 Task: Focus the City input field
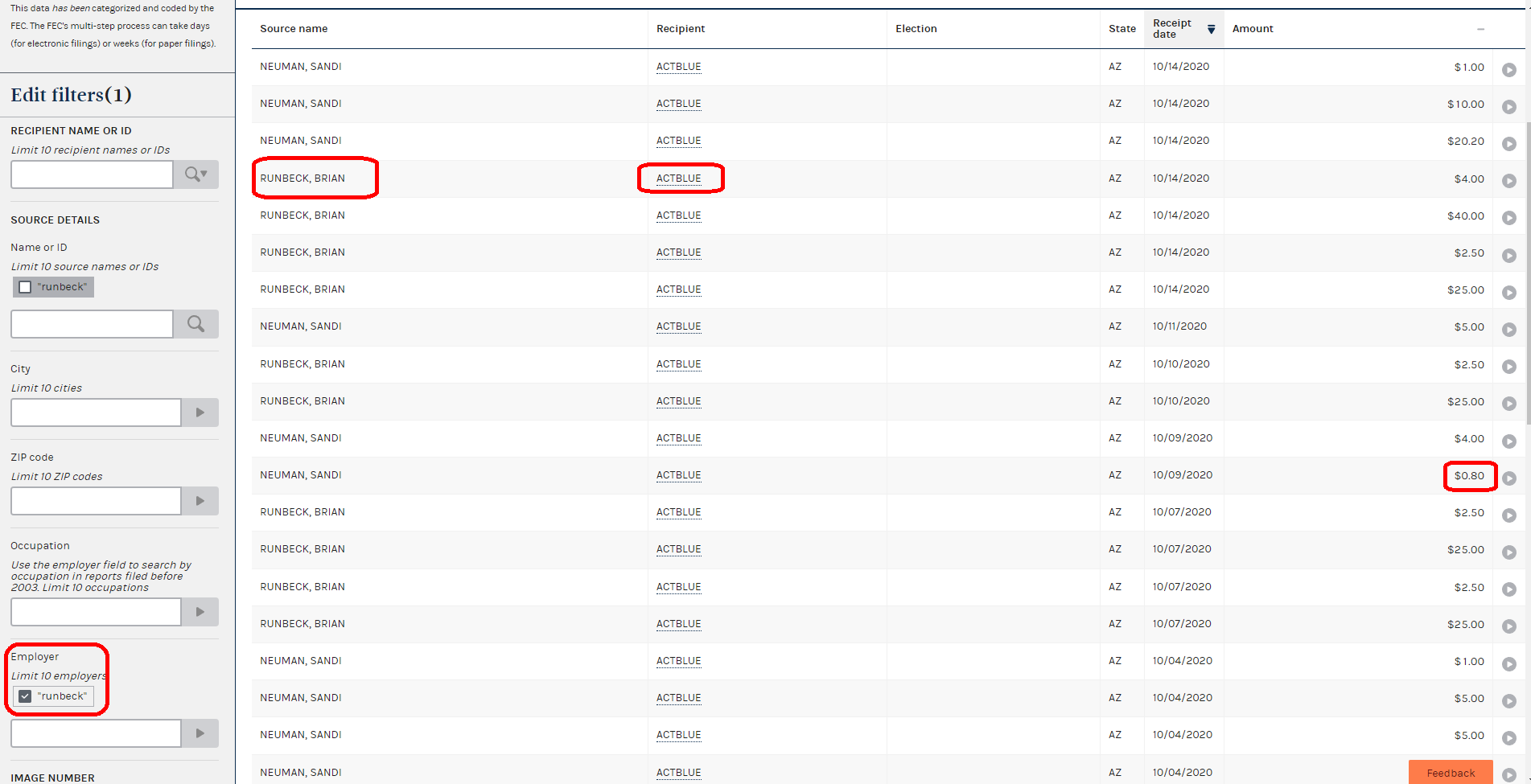coord(96,413)
